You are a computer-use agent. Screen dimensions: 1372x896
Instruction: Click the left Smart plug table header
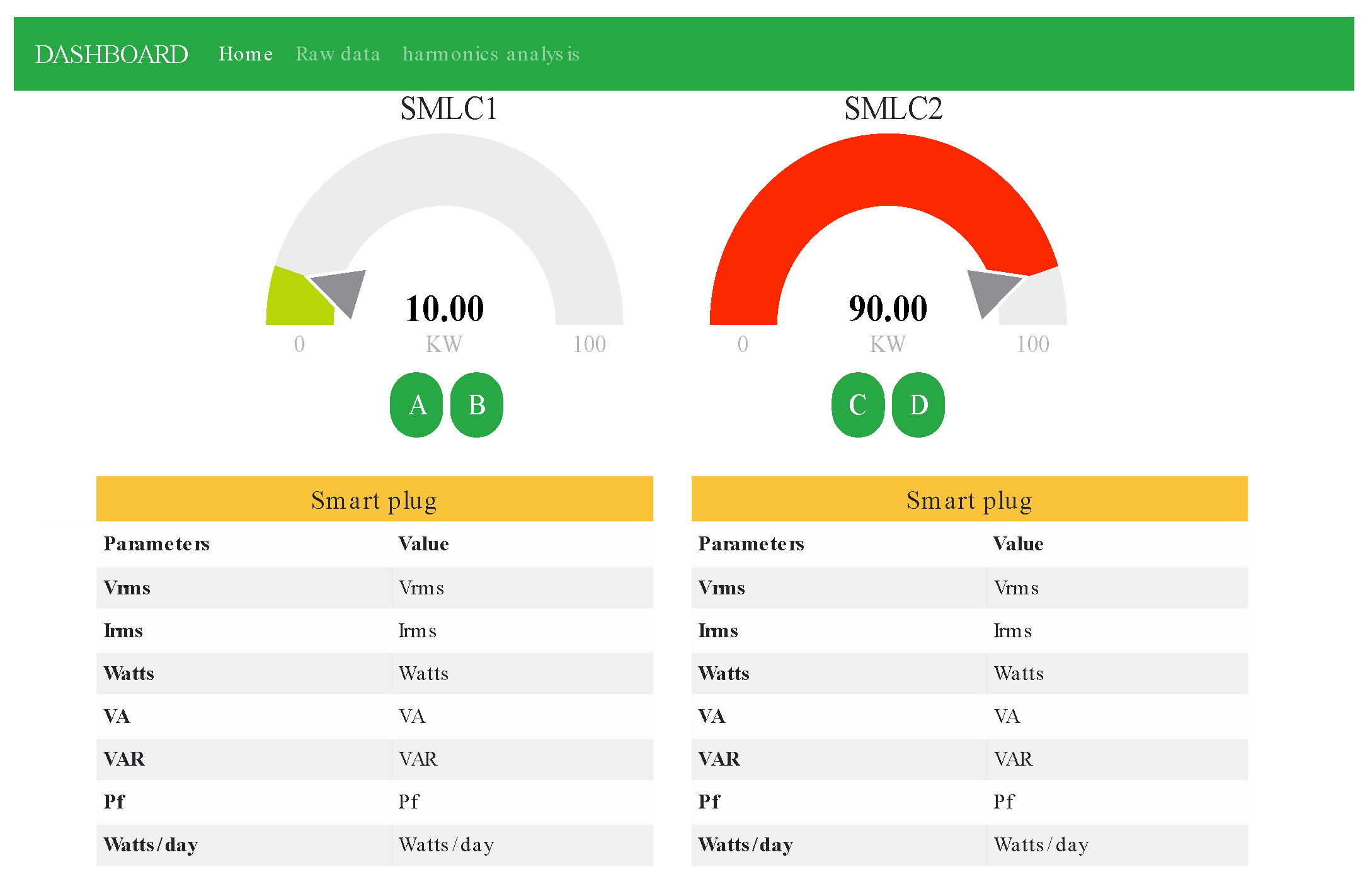pyautogui.click(x=374, y=499)
